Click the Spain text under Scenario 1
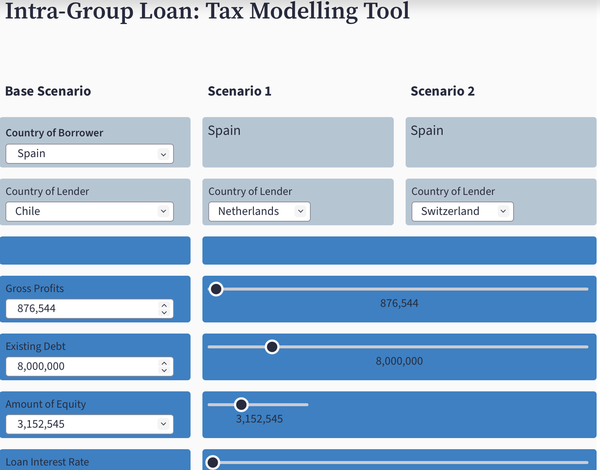Viewport: 600px width, 470px height. tap(224, 131)
